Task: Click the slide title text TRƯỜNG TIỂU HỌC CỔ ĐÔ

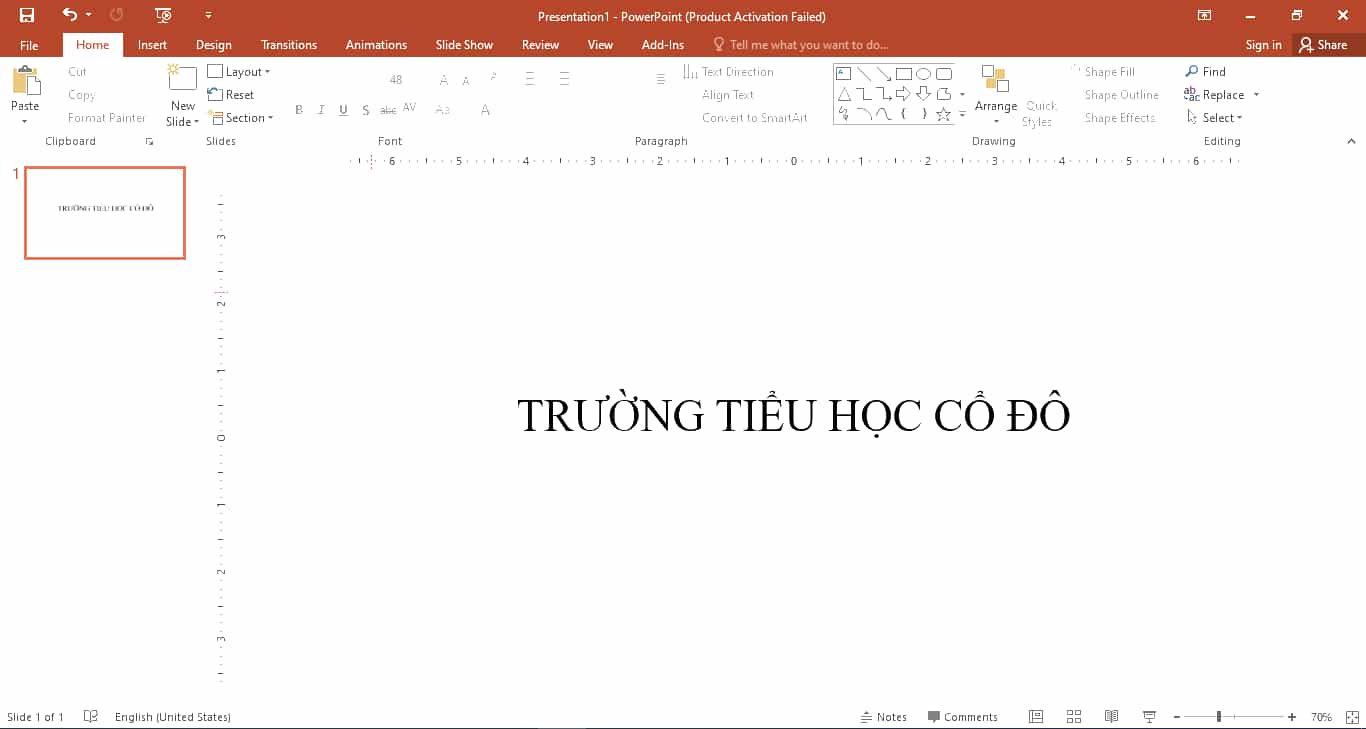Action: 794,415
